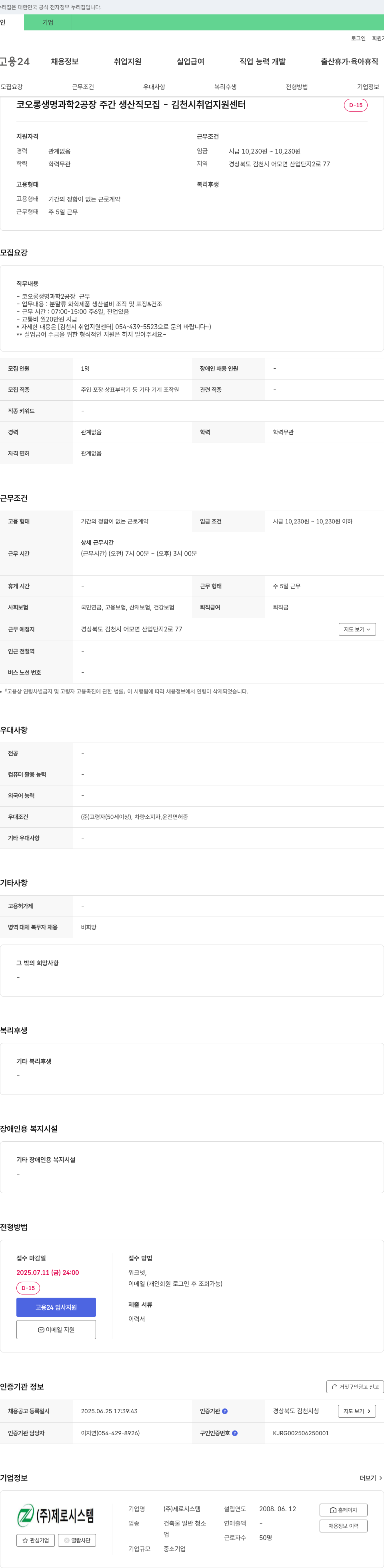Viewport: 384px width, 1568px height.
Task: Open 지도 보기 next to 경상북도 김천시청
Action: coord(357,1411)
